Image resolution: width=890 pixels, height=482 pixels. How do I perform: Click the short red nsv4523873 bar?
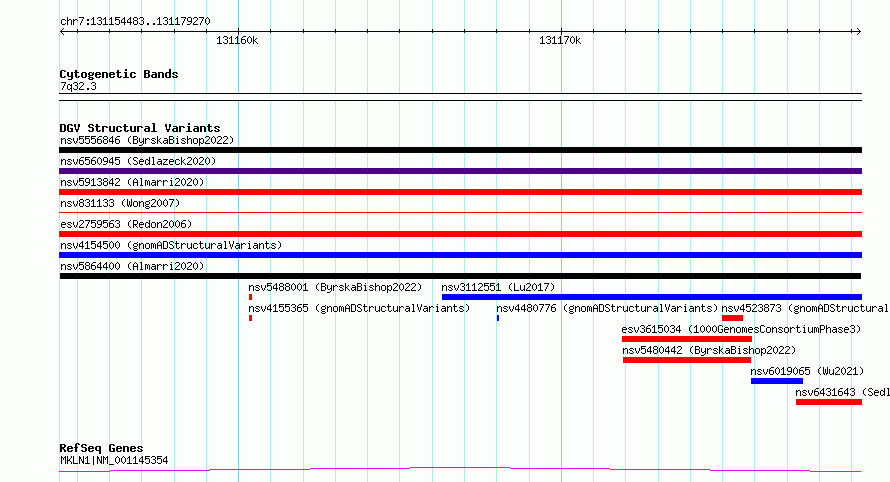click(x=732, y=318)
